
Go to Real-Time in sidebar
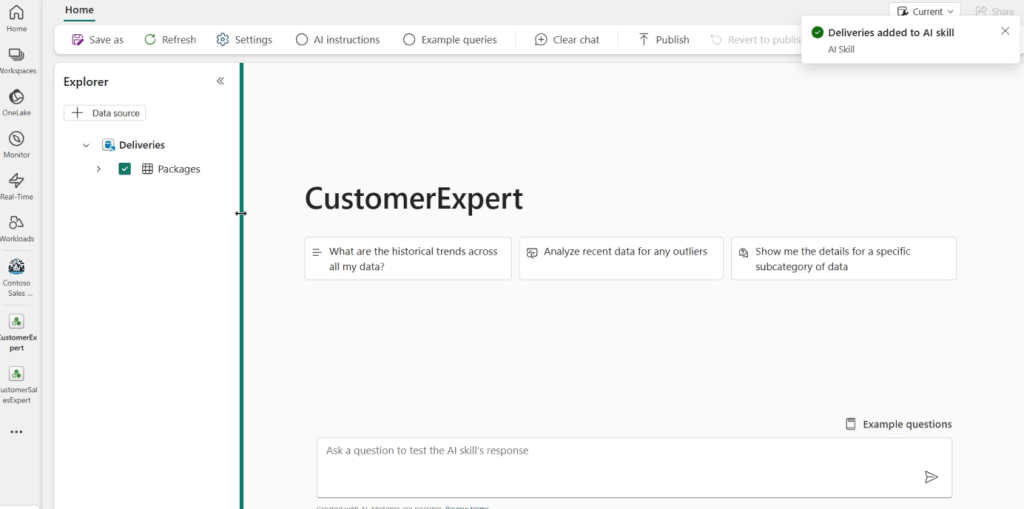[16, 186]
